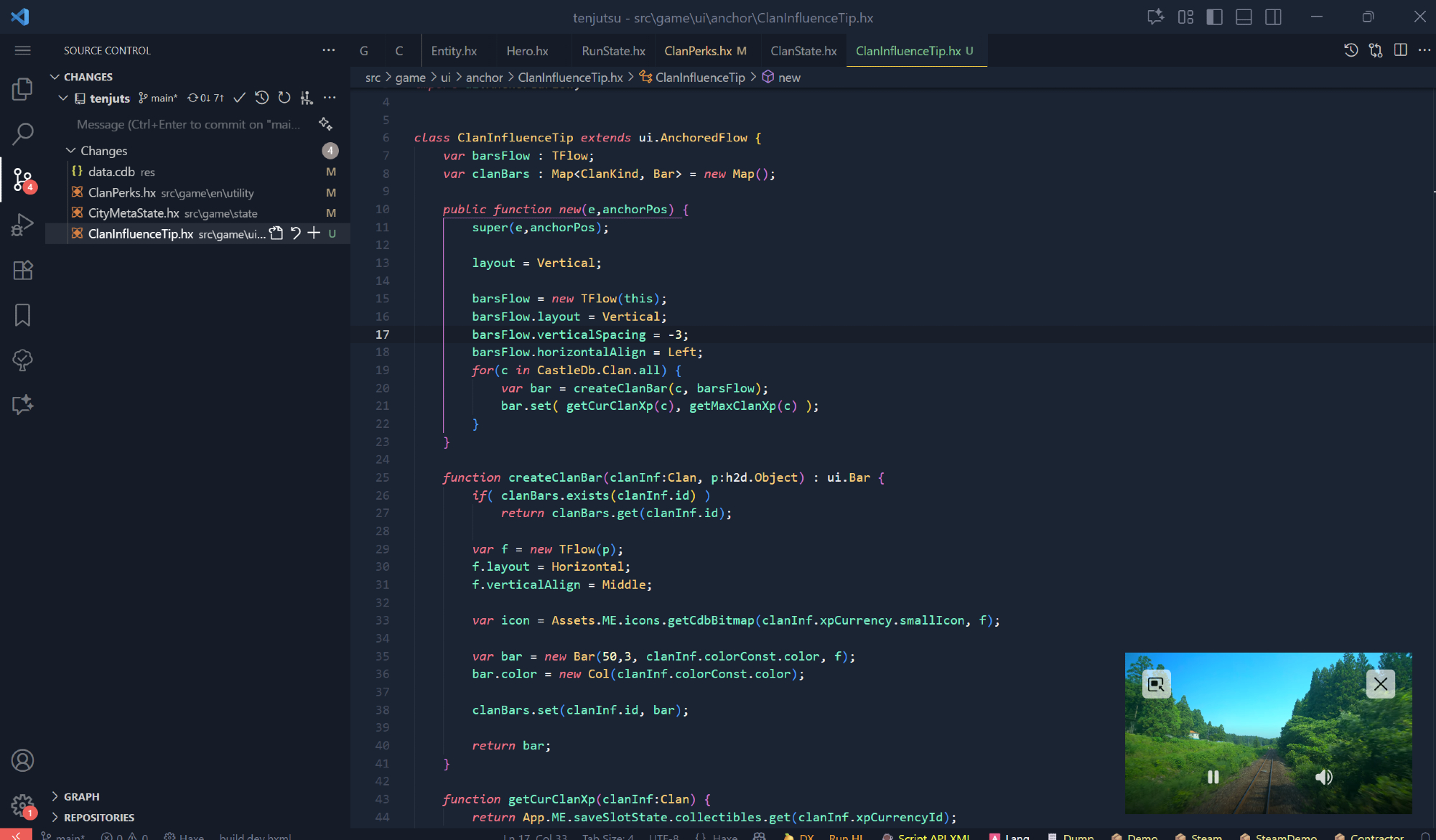Image resolution: width=1436 pixels, height=840 pixels.
Task: Generate commit message with sparkle icon
Action: point(325,124)
